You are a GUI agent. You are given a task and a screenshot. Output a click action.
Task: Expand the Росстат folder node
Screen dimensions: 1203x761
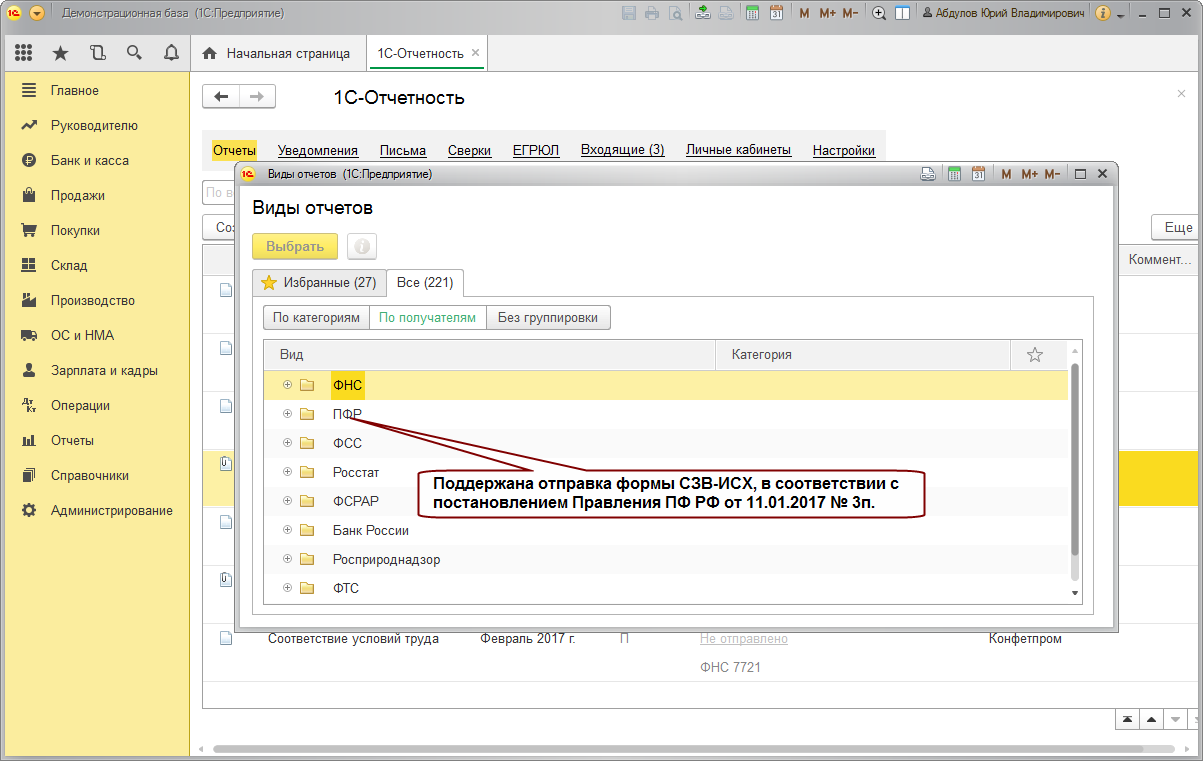(x=287, y=472)
